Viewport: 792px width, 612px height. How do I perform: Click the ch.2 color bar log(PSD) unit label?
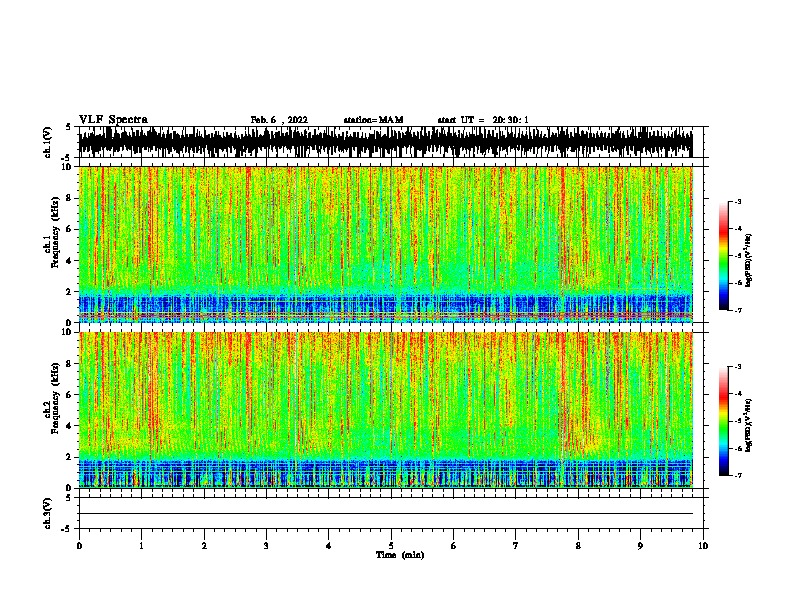748,426
